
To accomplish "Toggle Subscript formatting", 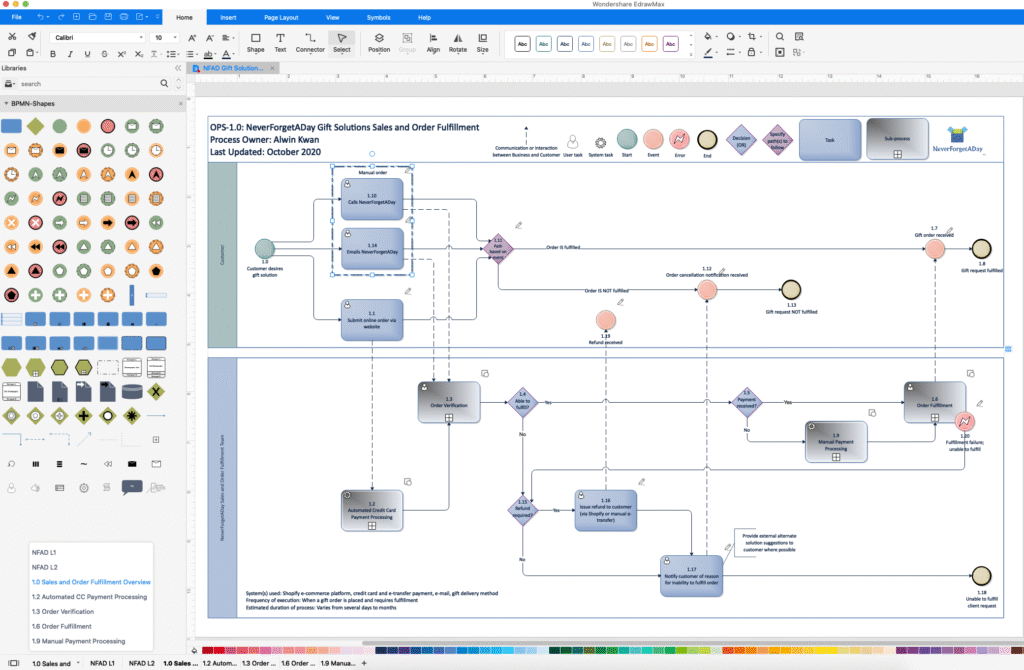I will coord(138,54).
